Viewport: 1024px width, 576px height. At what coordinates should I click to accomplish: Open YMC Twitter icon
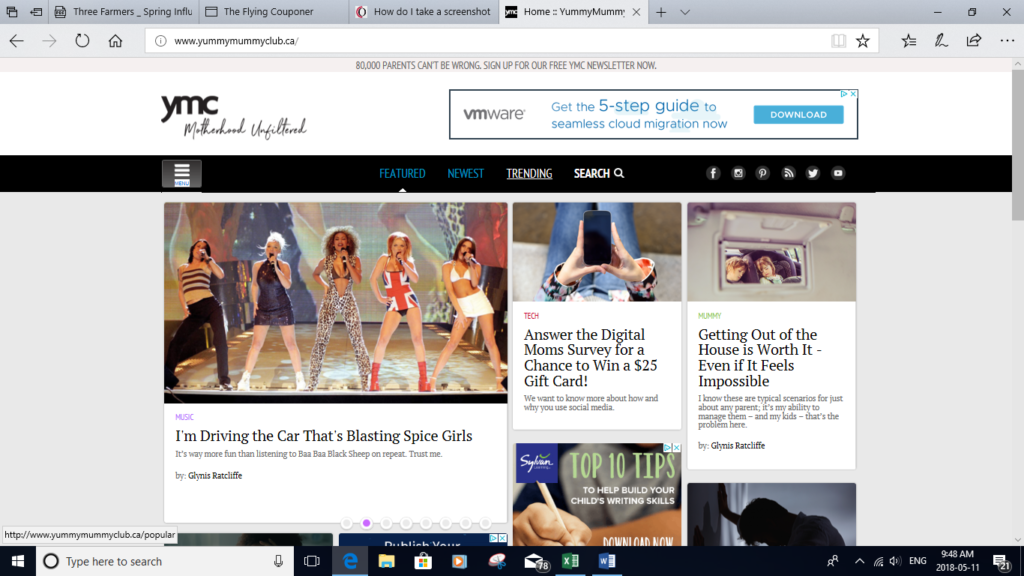tap(812, 173)
